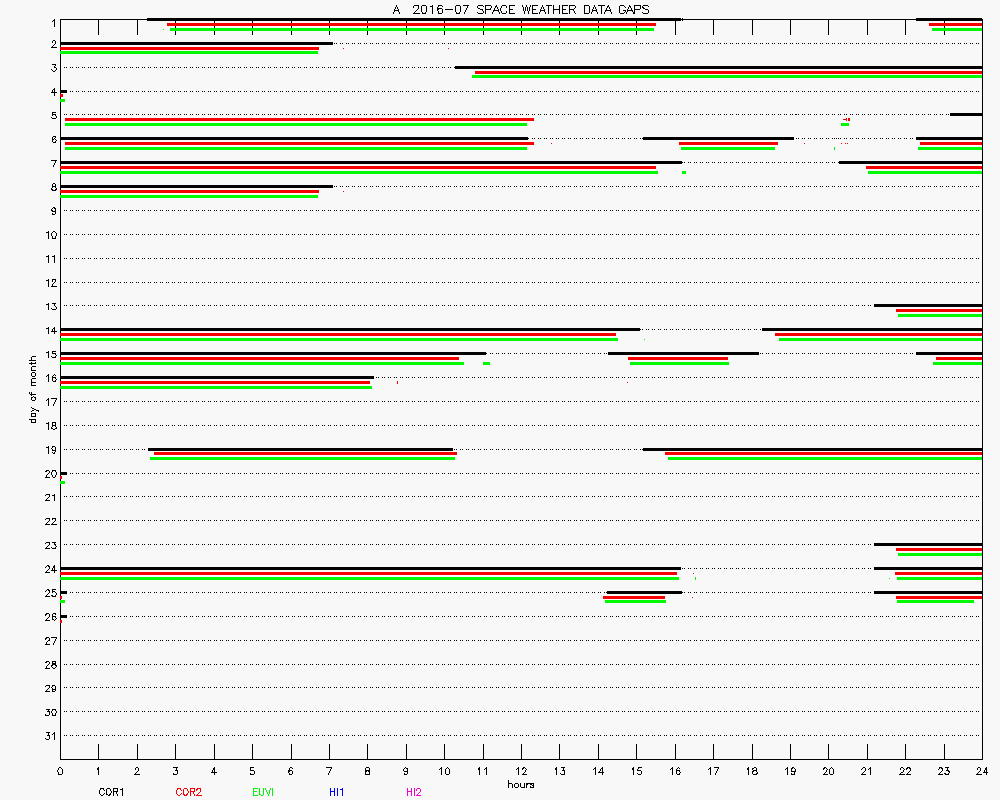The width and height of the screenshot is (1000, 800).
Task: Click the COR1 legend label
Action: [111, 792]
